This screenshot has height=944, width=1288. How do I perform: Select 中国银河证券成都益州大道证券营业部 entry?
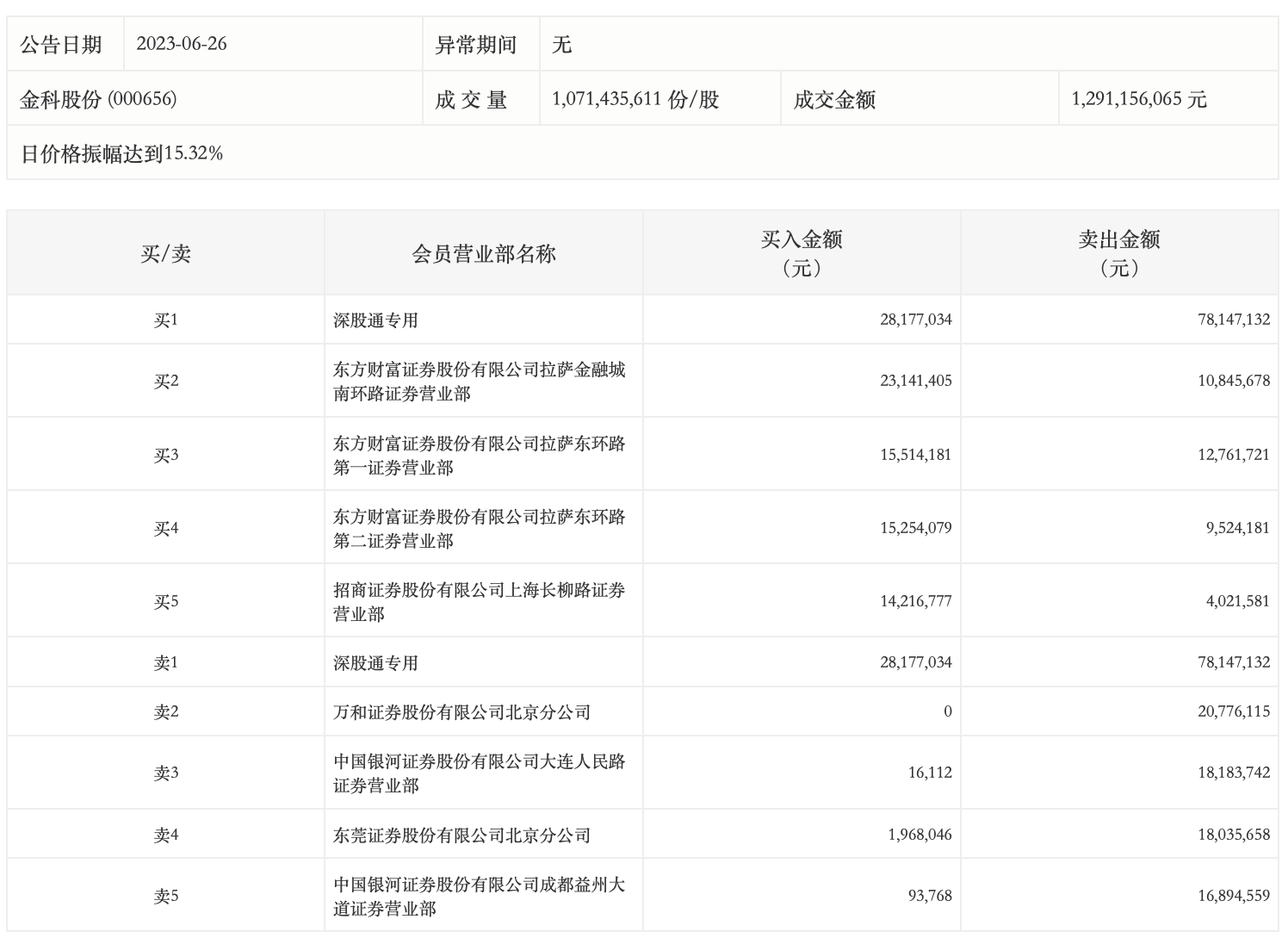(x=480, y=896)
